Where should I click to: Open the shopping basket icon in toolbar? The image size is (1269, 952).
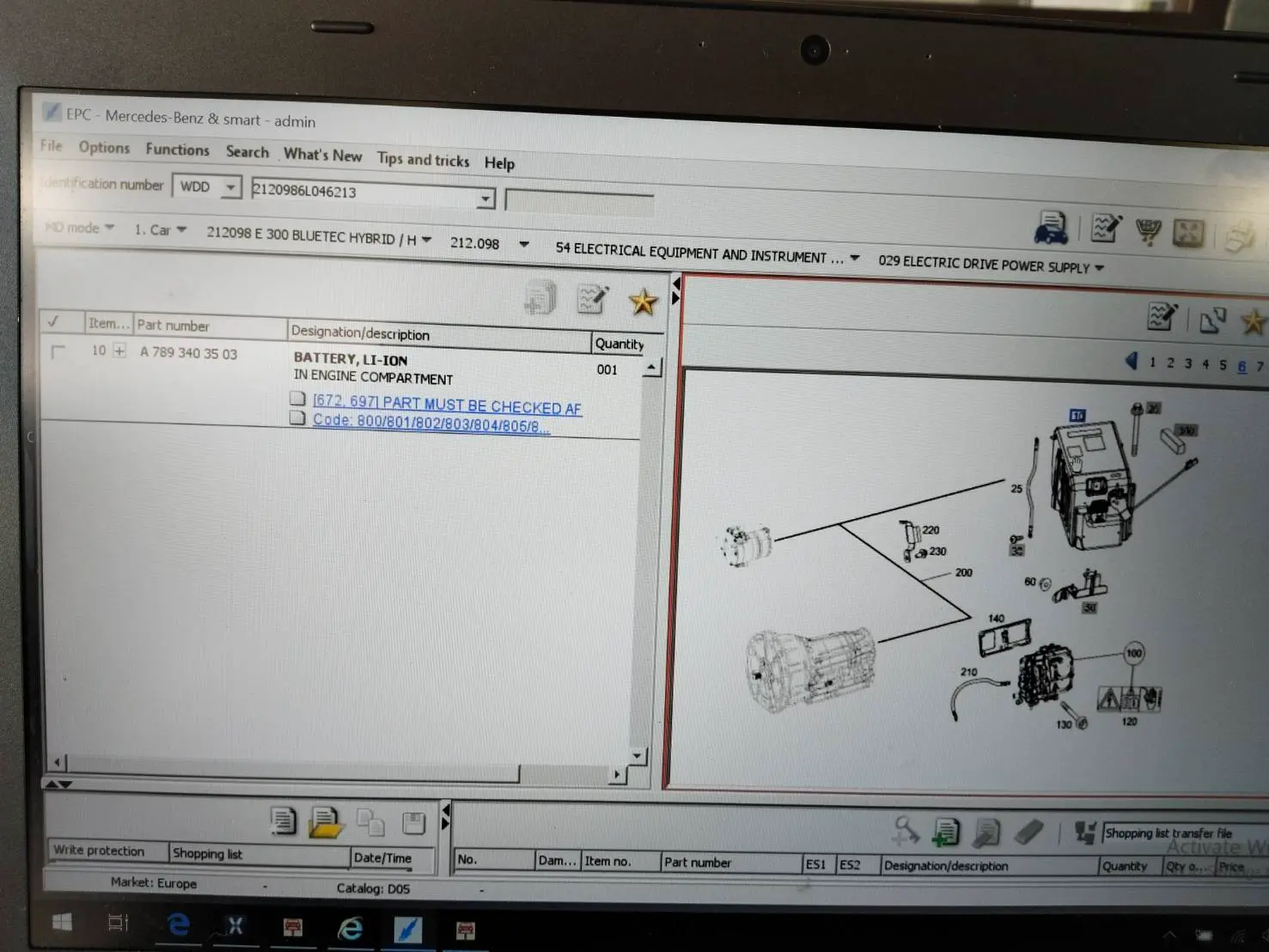pos(1148,231)
